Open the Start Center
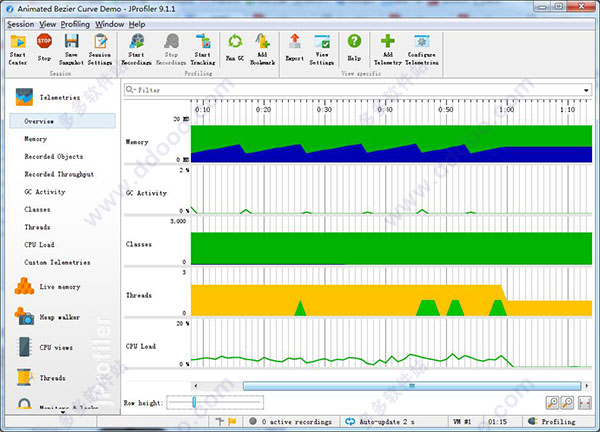The image size is (600, 432). (x=18, y=50)
